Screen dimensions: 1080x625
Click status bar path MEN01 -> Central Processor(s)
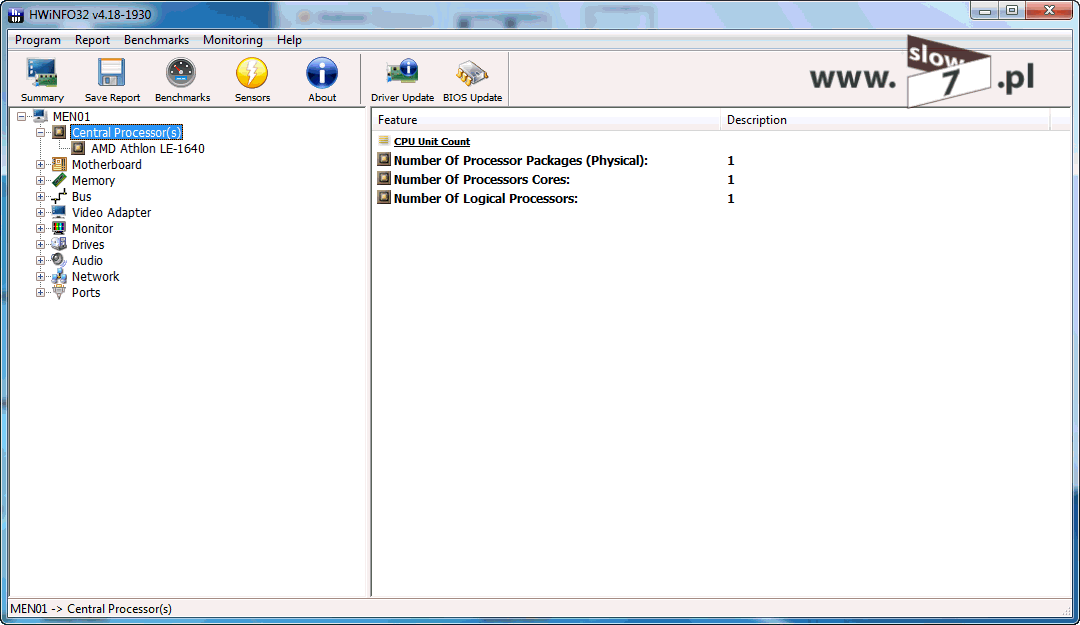pos(91,608)
